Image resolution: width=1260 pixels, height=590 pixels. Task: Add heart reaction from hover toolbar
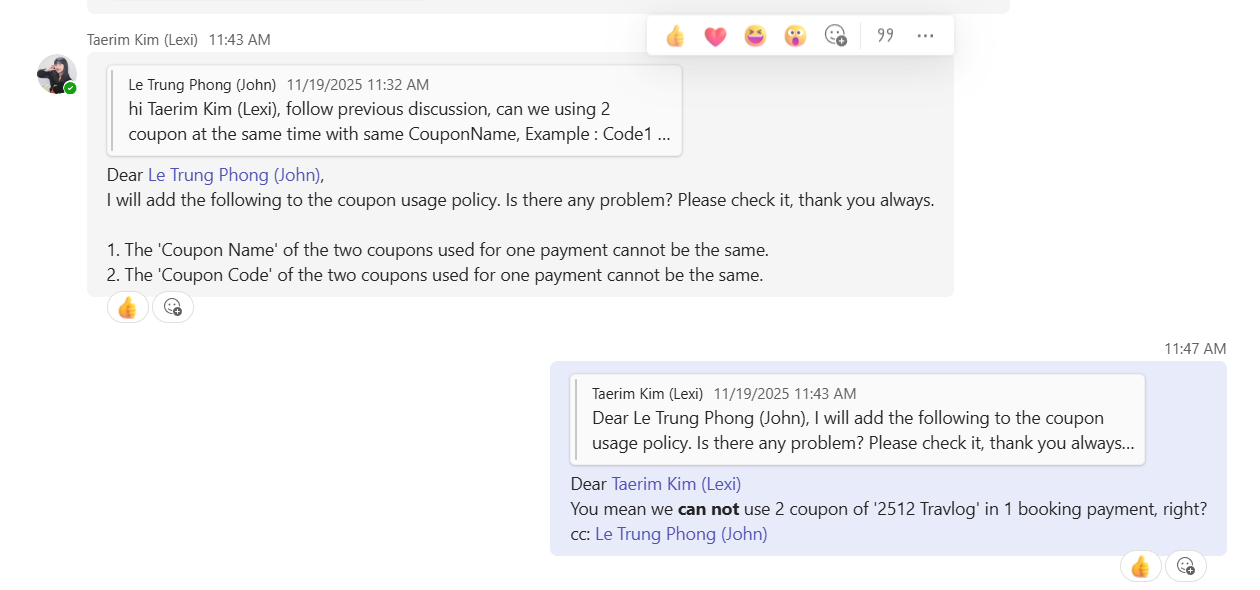(715, 36)
